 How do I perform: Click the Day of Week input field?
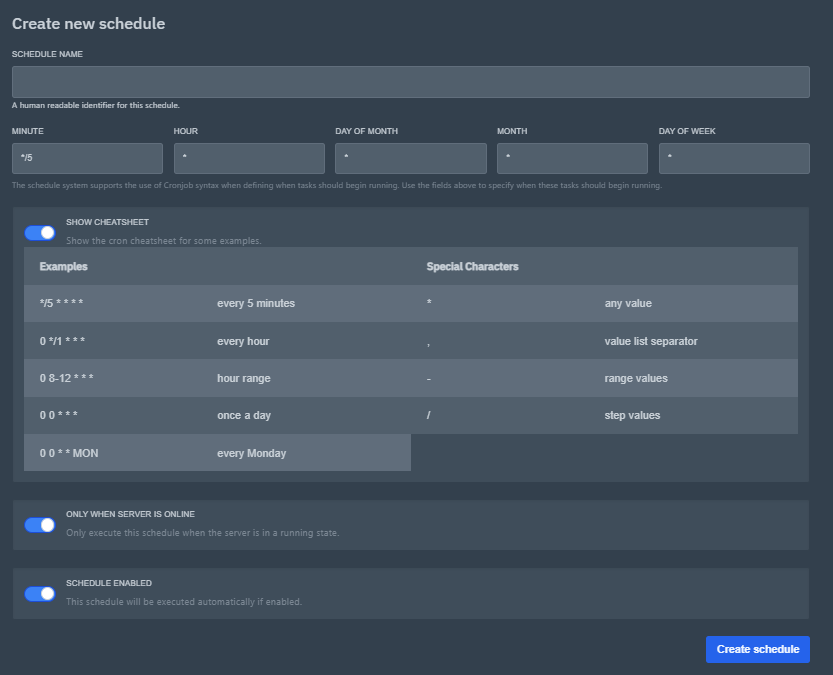tap(734, 158)
